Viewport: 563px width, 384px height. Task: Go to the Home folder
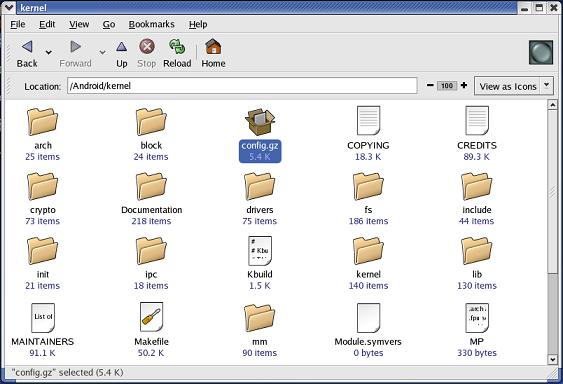click(x=213, y=54)
